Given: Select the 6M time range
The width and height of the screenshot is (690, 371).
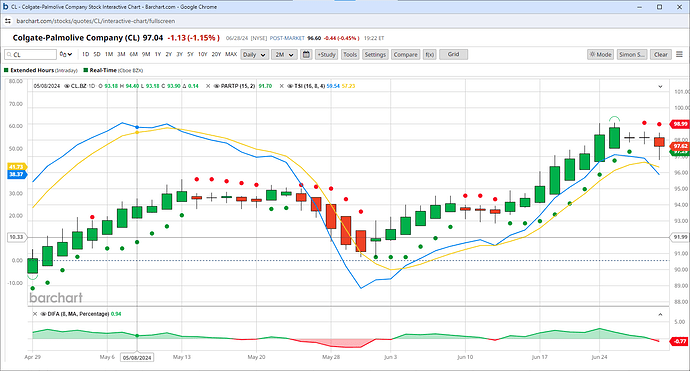Looking at the screenshot, I should [133, 55].
